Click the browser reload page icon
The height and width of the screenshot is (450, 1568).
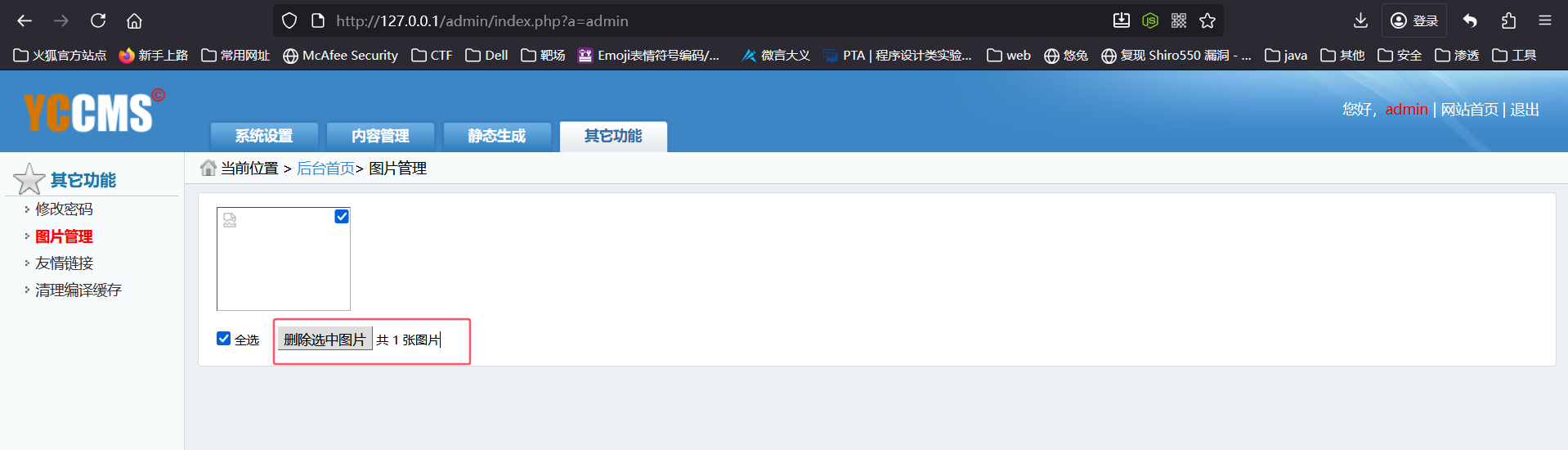click(x=98, y=20)
